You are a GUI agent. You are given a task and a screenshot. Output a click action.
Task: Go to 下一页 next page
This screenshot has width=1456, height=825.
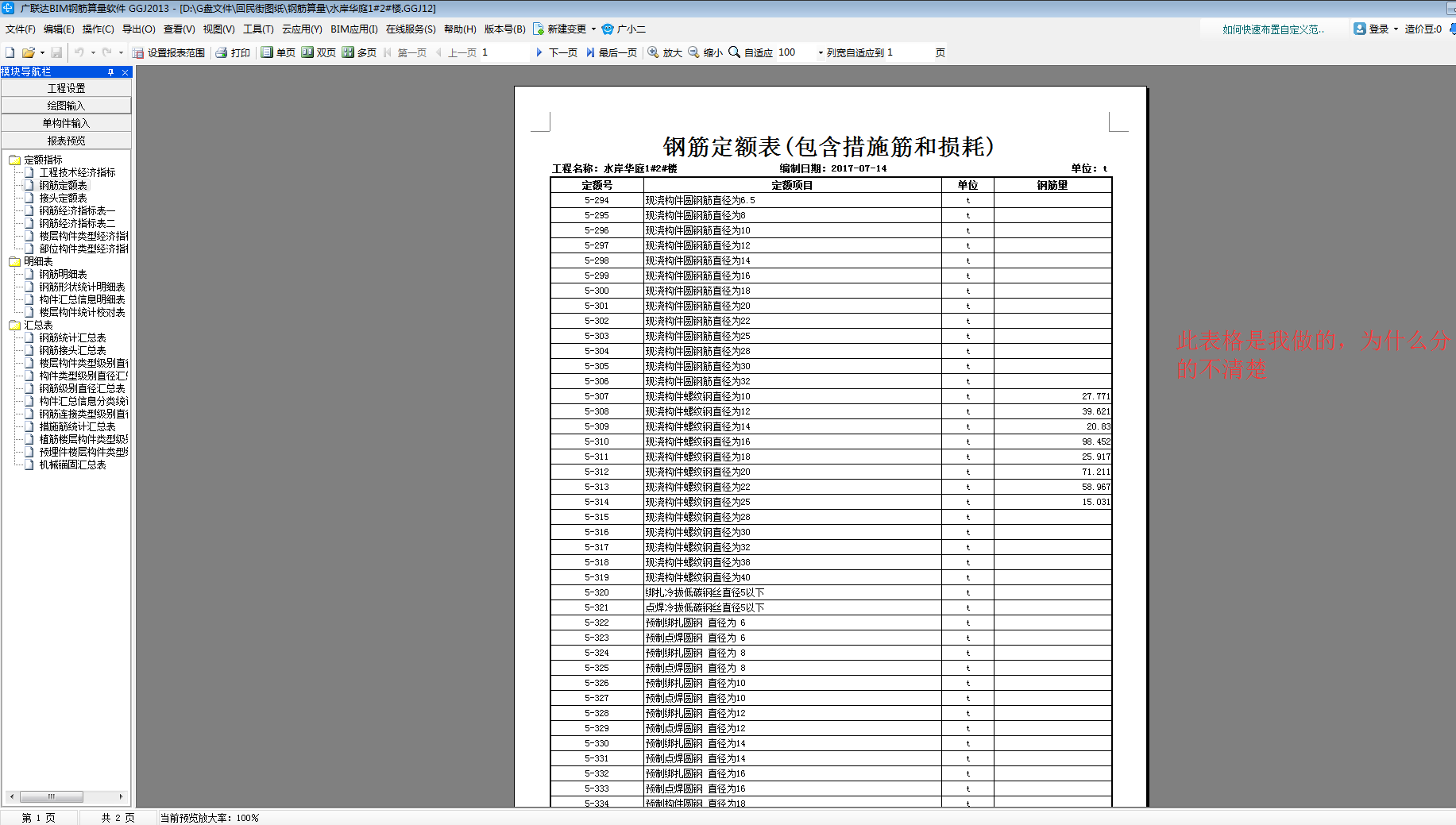[556, 52]
